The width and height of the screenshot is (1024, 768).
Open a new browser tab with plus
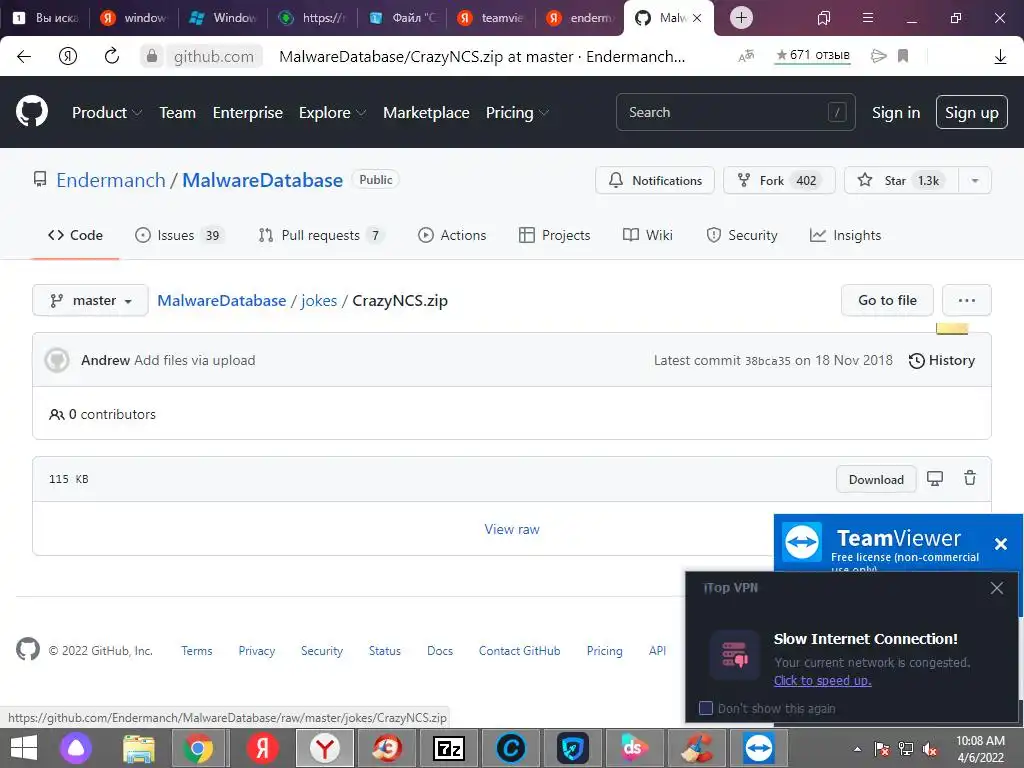741,18
